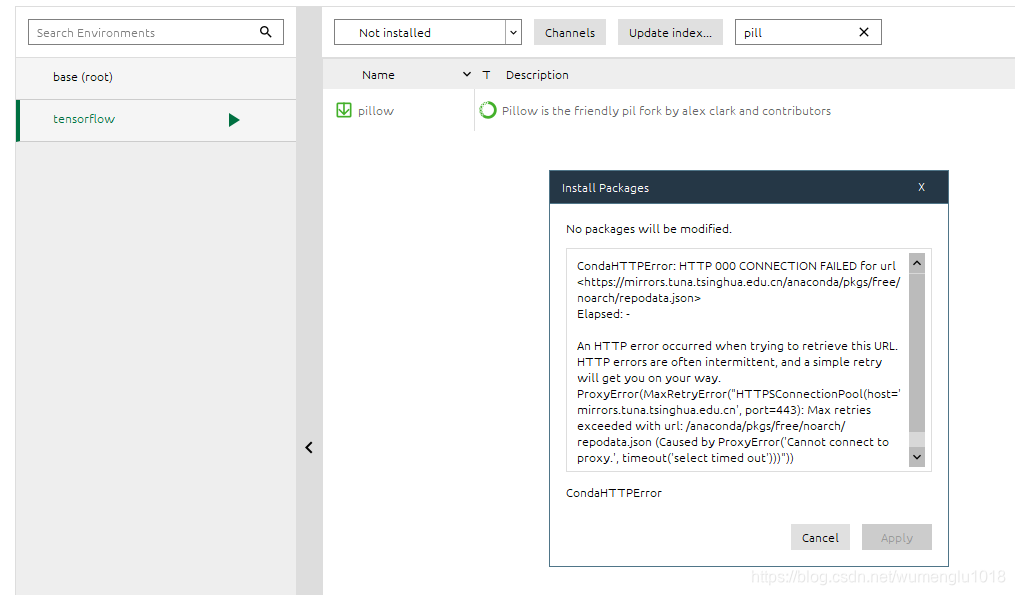Image resolution: width=1015 pixels, height=595 pixels.
Task: Collapse the environments sidebar with the left chevron
Action: [309, 448]
